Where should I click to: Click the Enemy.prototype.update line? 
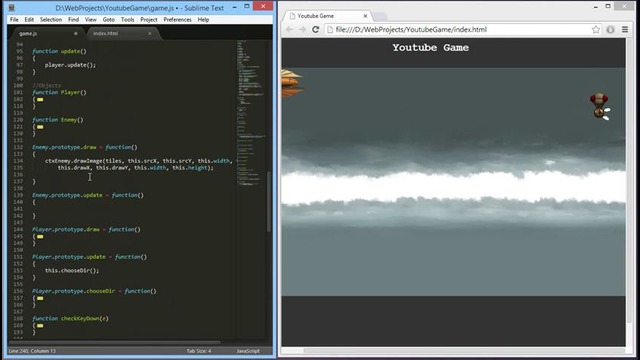point(88,195)
